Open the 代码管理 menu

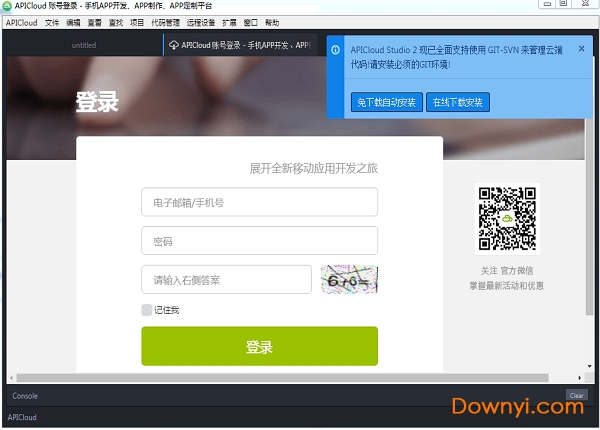165,22
